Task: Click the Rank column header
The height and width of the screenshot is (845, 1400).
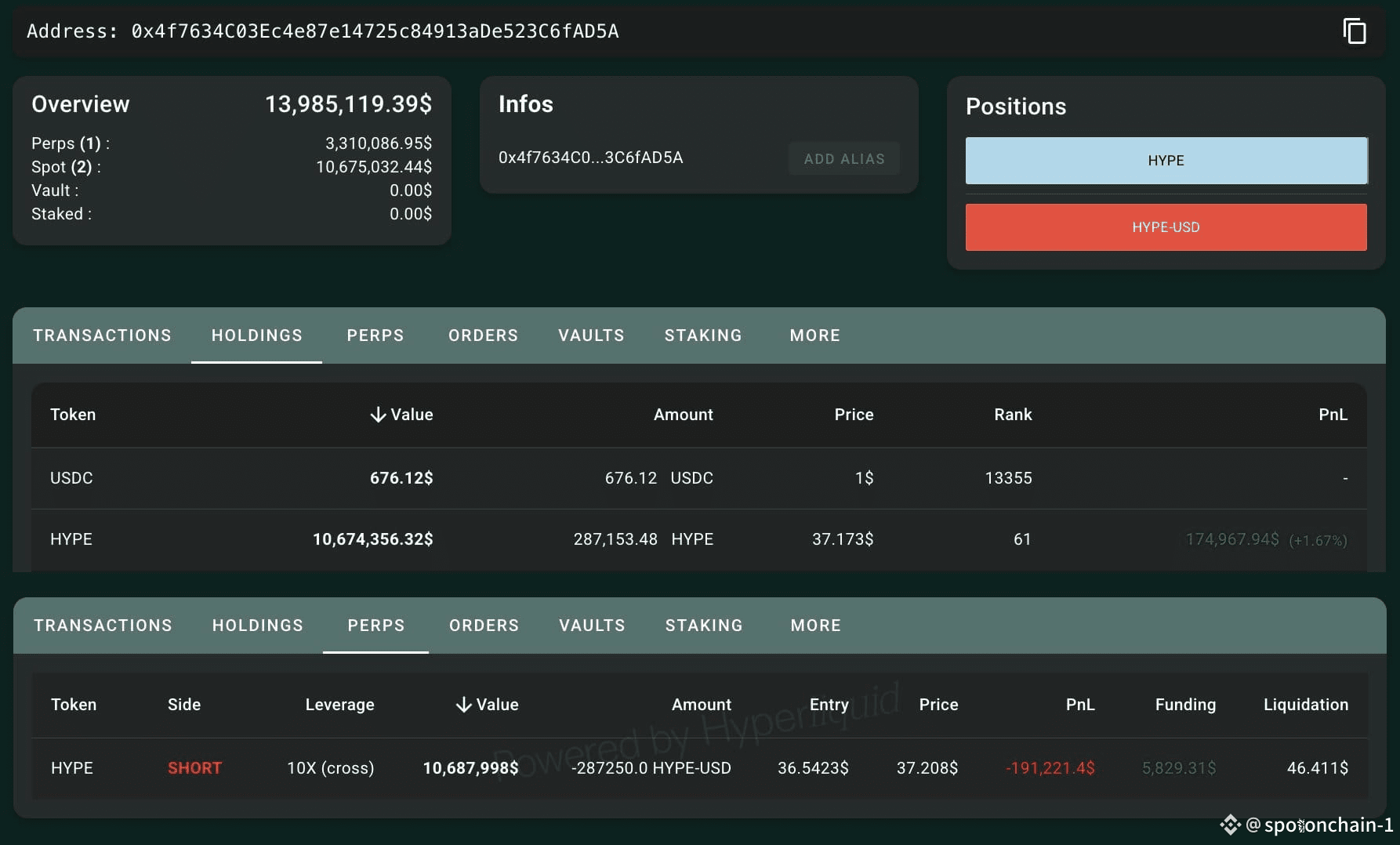Action: pos(1013,415)
